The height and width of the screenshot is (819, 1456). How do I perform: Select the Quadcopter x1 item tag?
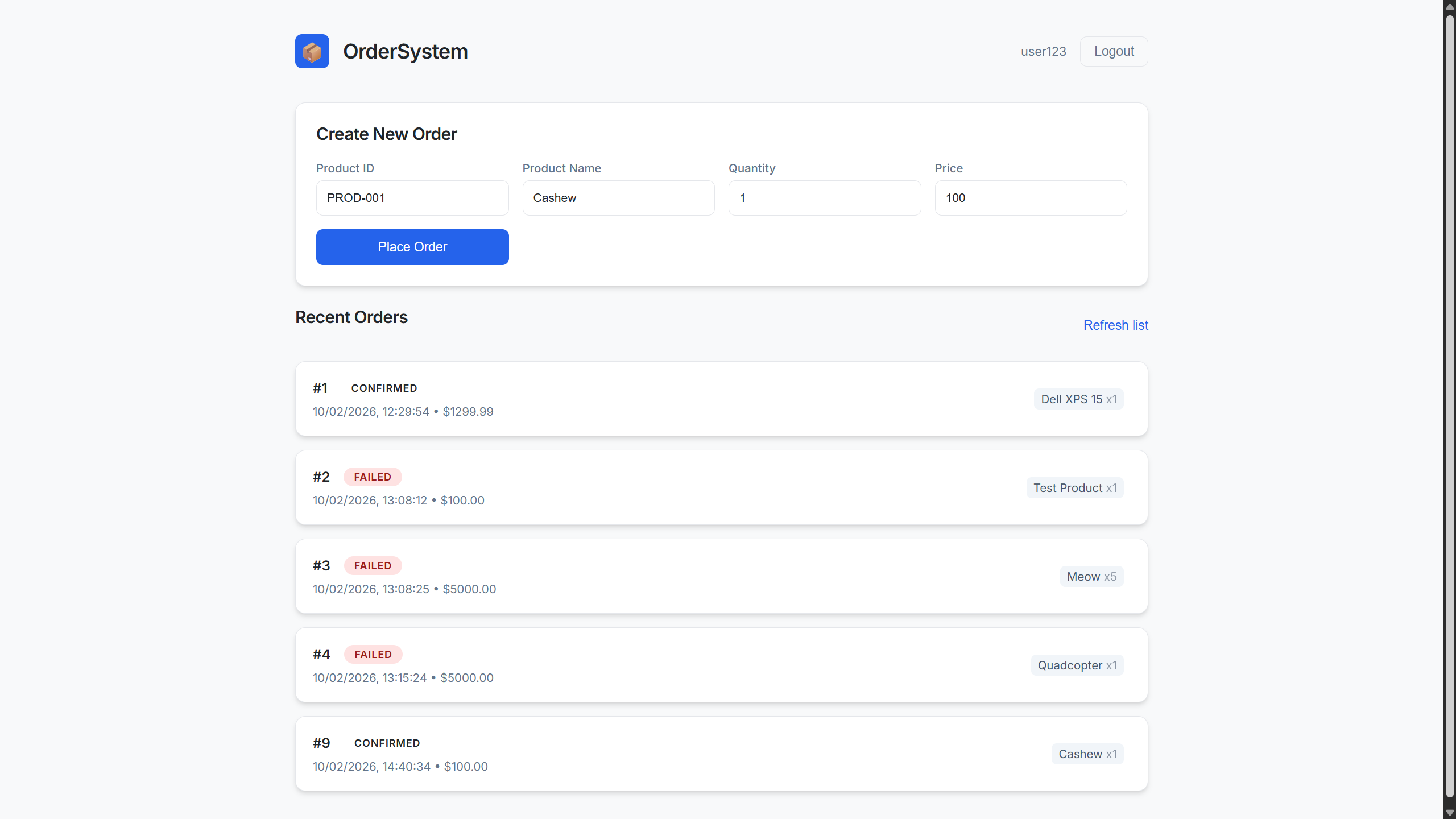point(1077,665)
